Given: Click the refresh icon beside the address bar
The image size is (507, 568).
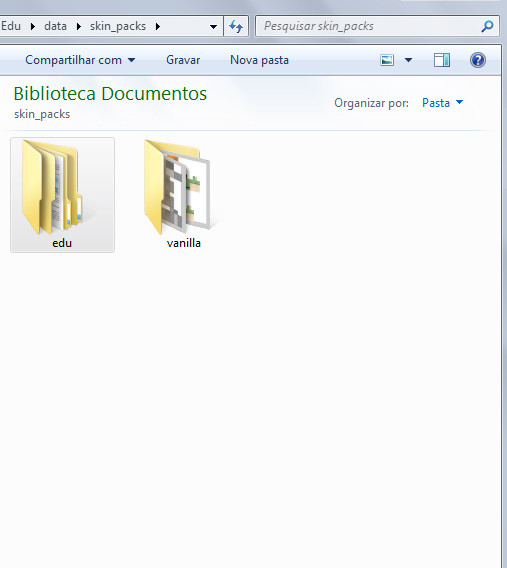Looking at the screenshot, I should (236, 26).
